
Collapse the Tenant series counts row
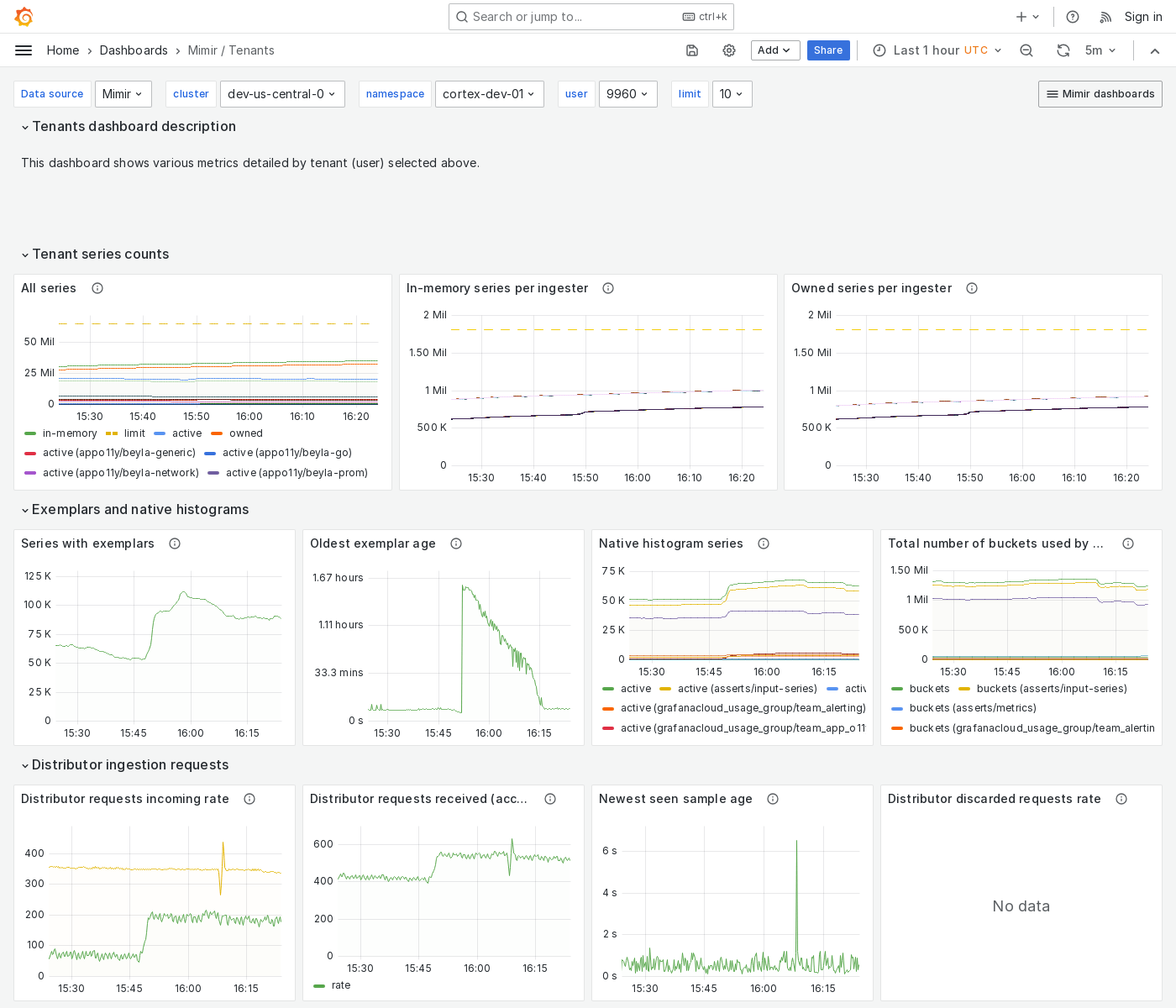pos(95,254)
